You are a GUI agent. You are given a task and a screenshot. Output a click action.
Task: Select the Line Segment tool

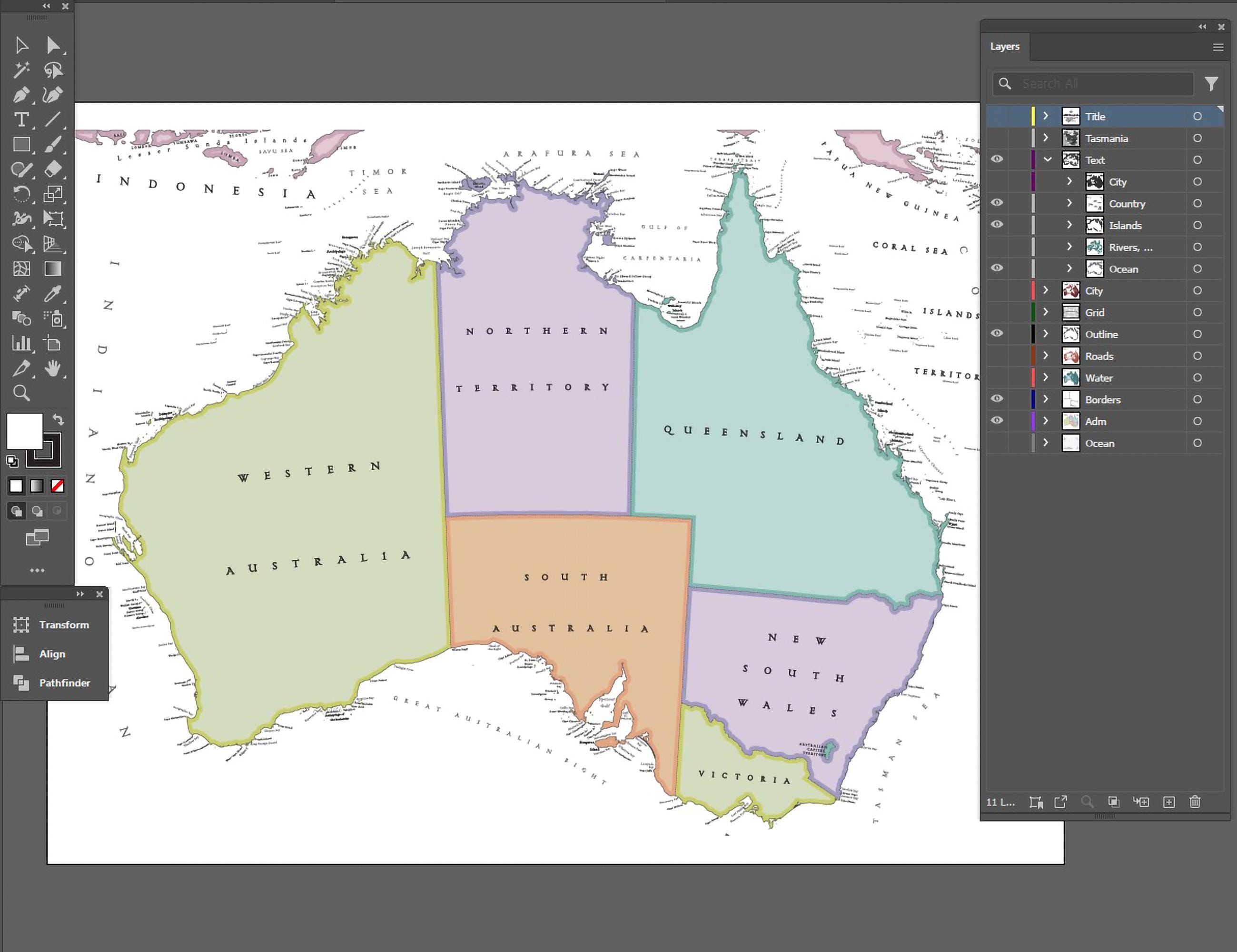pyautogui.click(x=53, y=119)
